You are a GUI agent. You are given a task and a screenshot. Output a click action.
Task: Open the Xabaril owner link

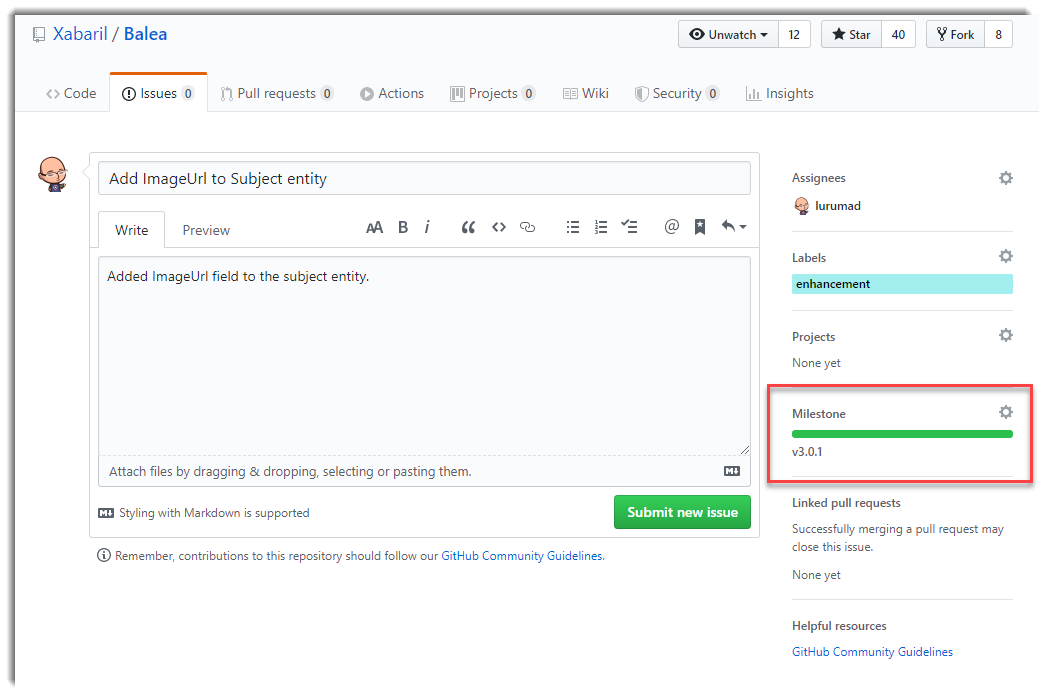80,34
